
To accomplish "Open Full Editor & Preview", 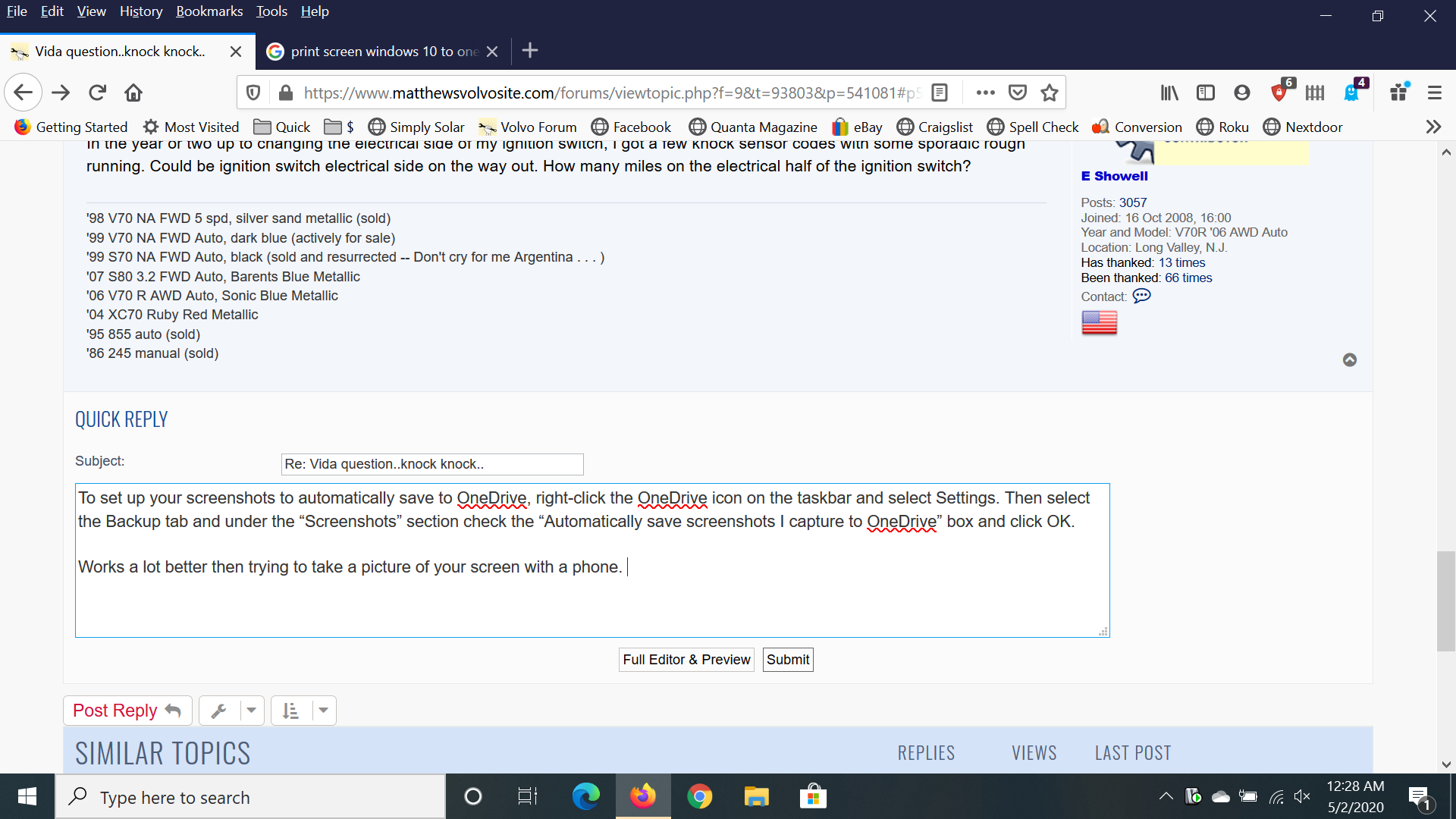I will (x=686, y=659).
